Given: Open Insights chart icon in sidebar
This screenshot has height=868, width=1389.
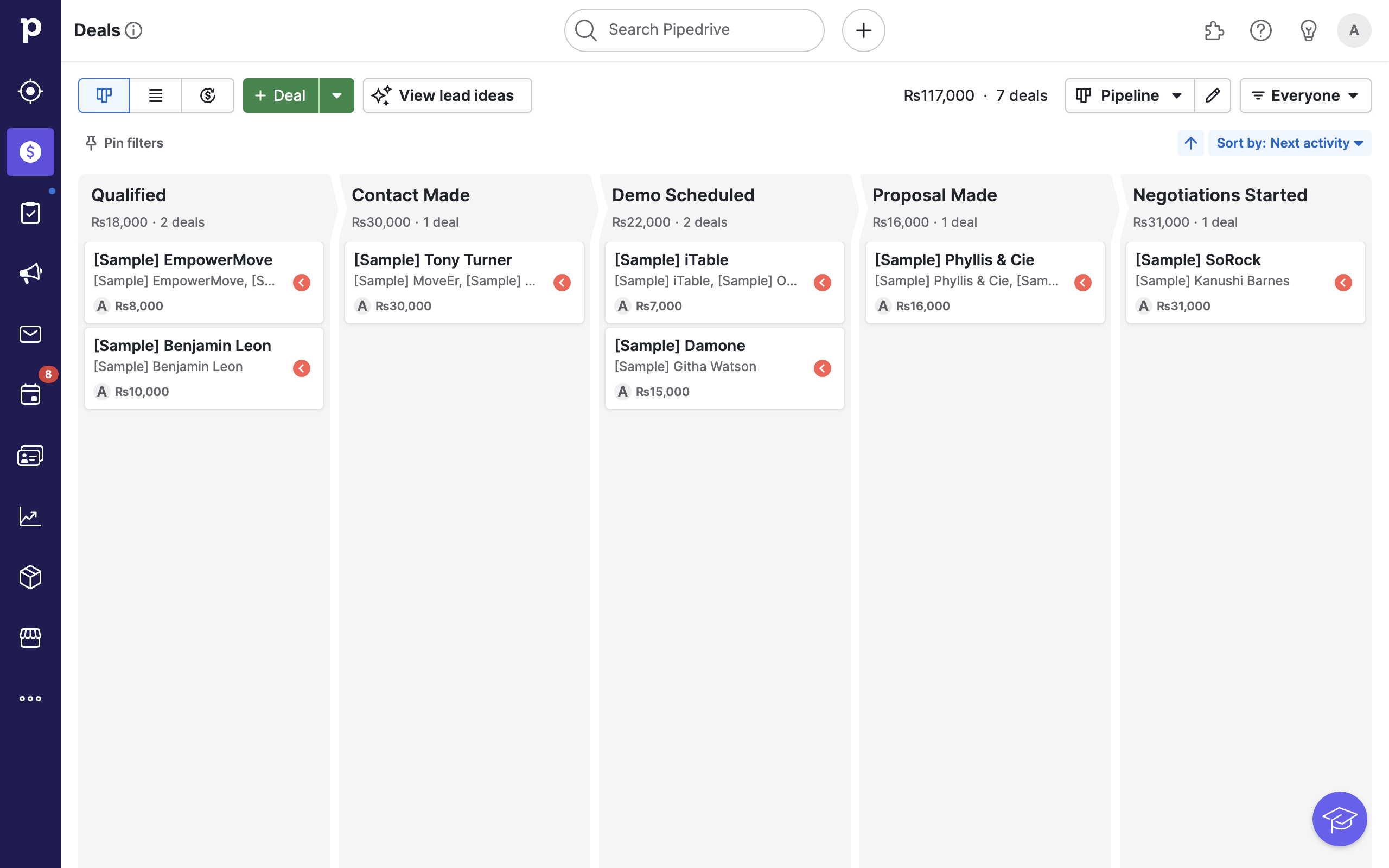Looking at the screenshot, I should [30, 516].
